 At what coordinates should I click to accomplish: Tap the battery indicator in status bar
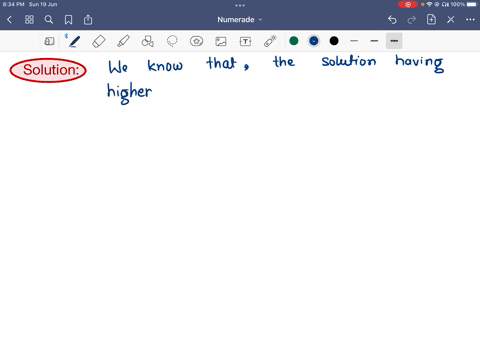coord(472,4)
